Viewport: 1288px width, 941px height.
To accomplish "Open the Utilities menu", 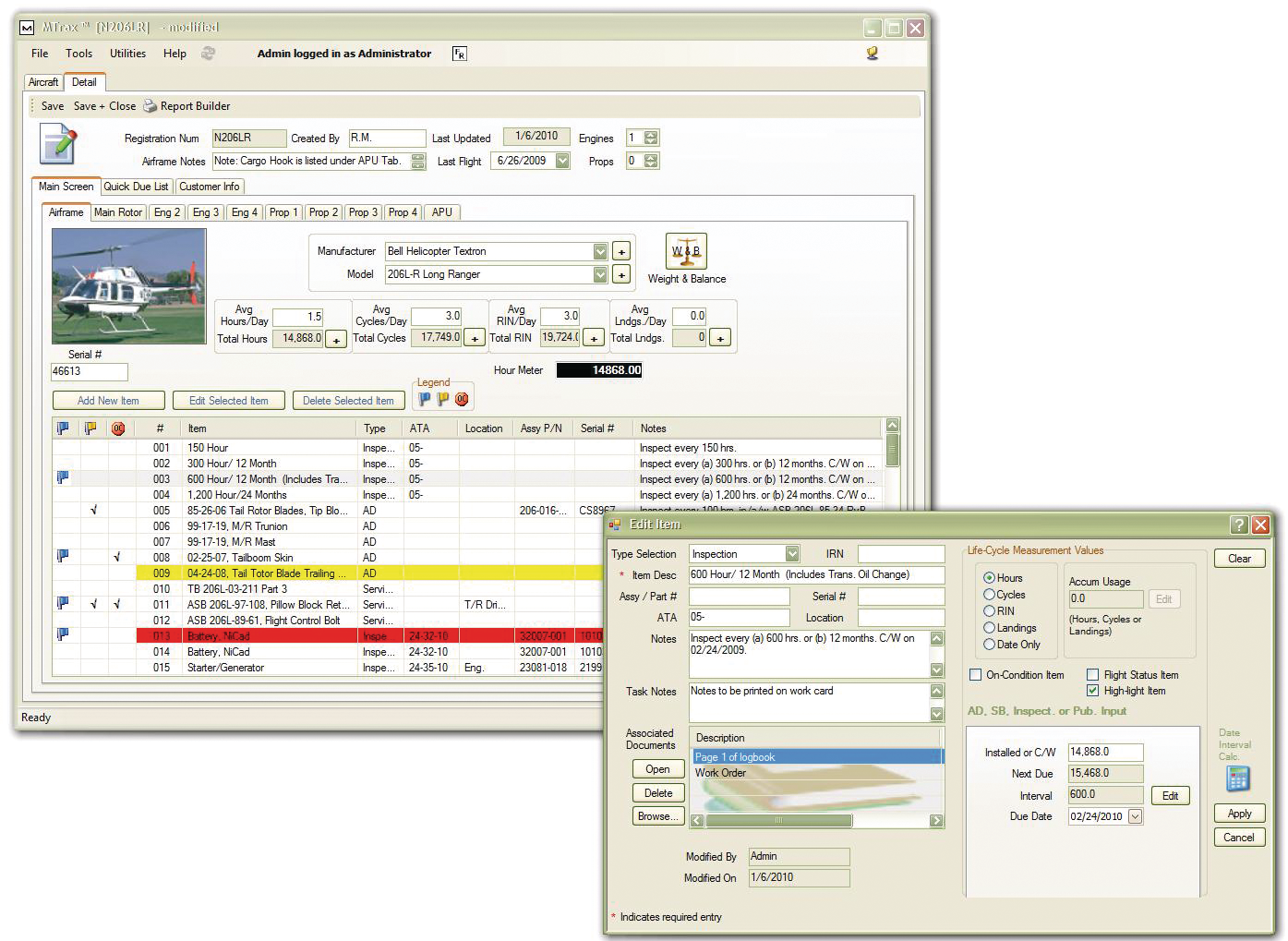I will tap(126, 53).
